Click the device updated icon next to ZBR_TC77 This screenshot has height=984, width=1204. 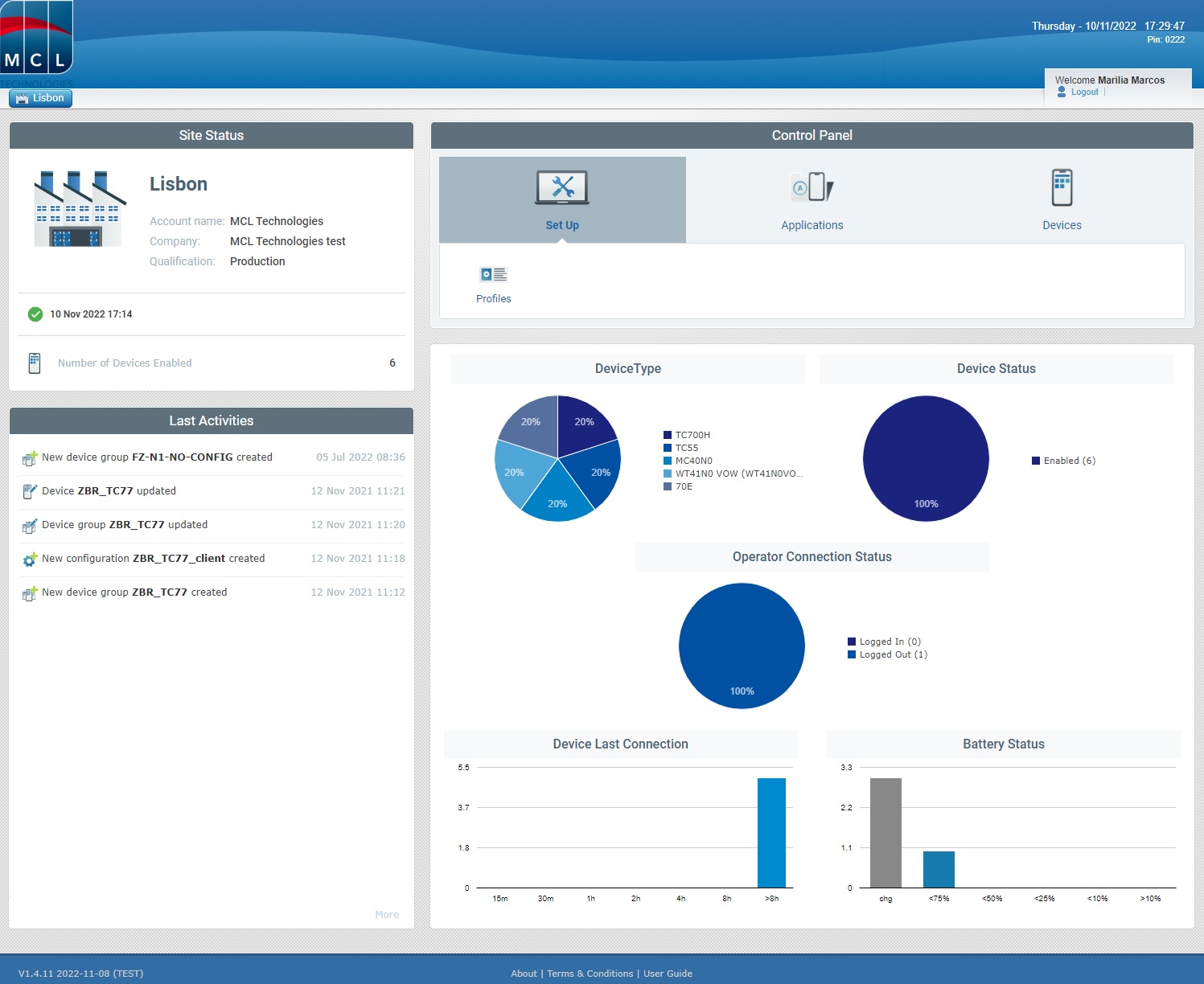coord(29,491)
